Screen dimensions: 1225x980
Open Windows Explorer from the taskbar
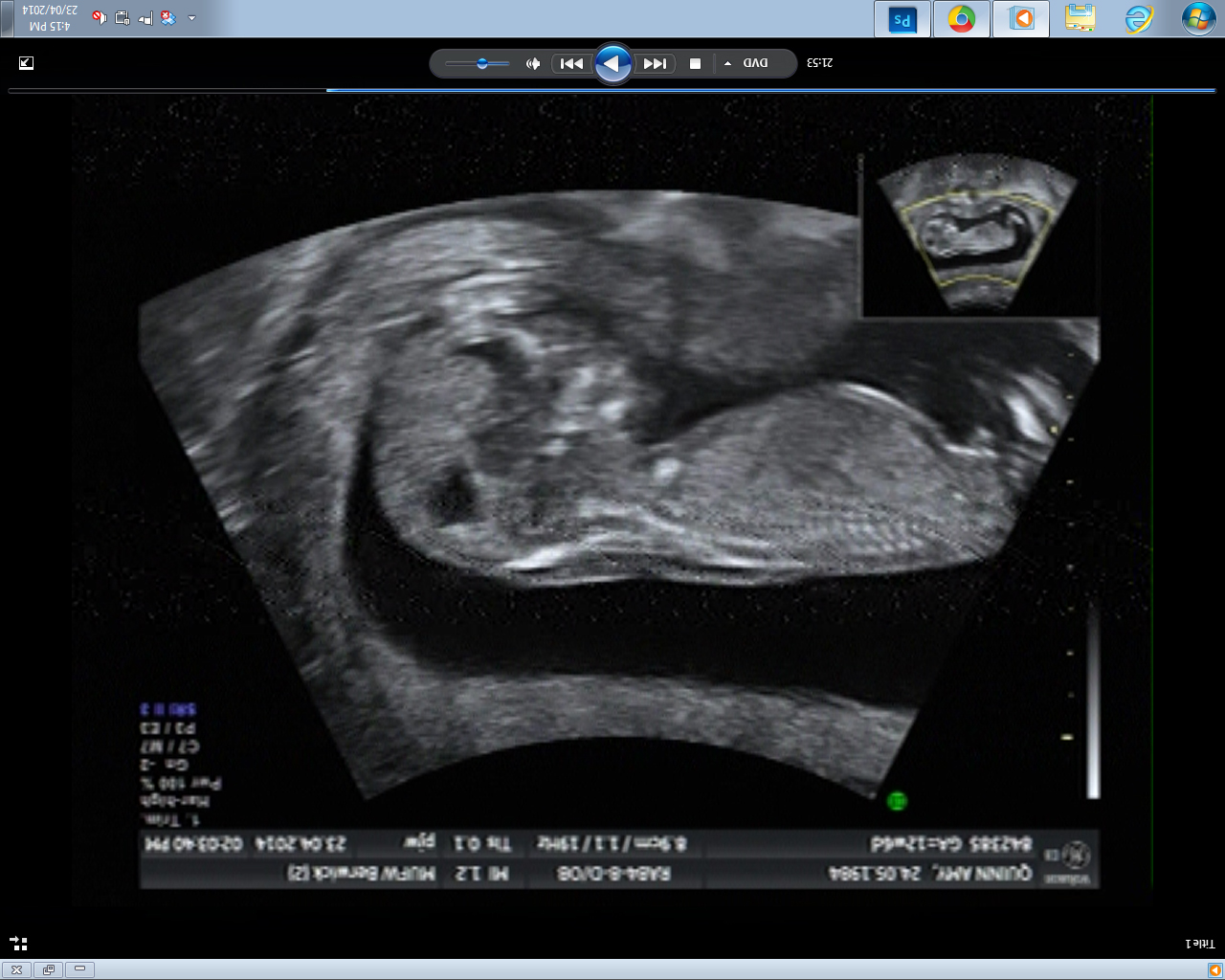click(x=1080, y=19)
